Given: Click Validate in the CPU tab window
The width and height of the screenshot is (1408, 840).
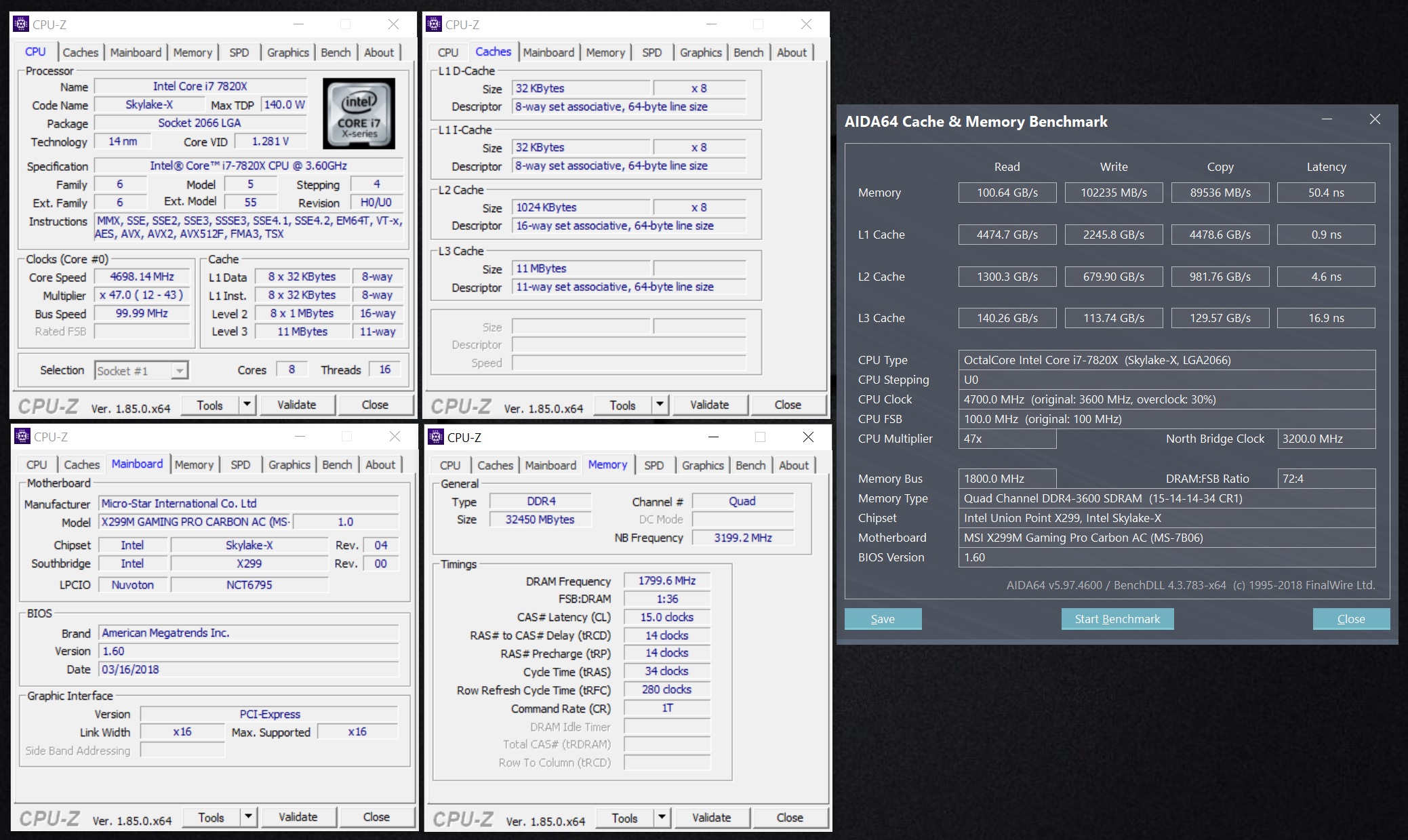Looking at the screenshot, I should tap(297, 404).
